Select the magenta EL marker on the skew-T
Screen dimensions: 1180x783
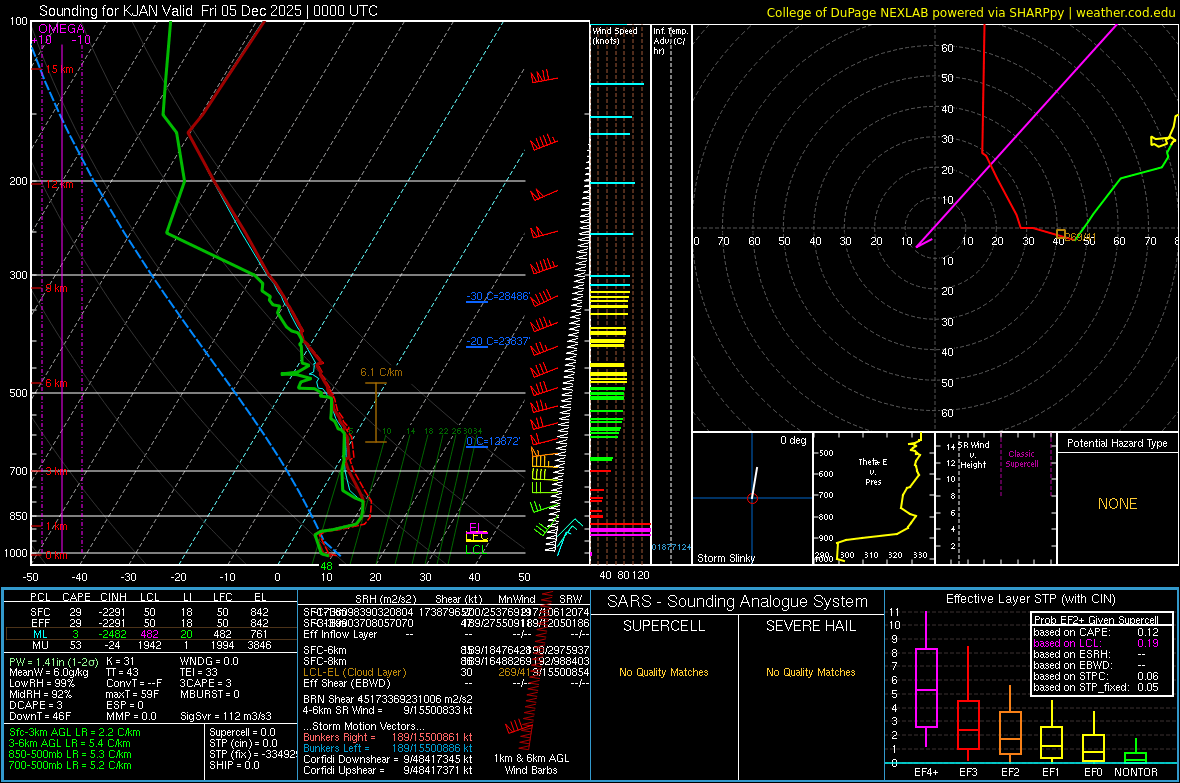[475, 527]
